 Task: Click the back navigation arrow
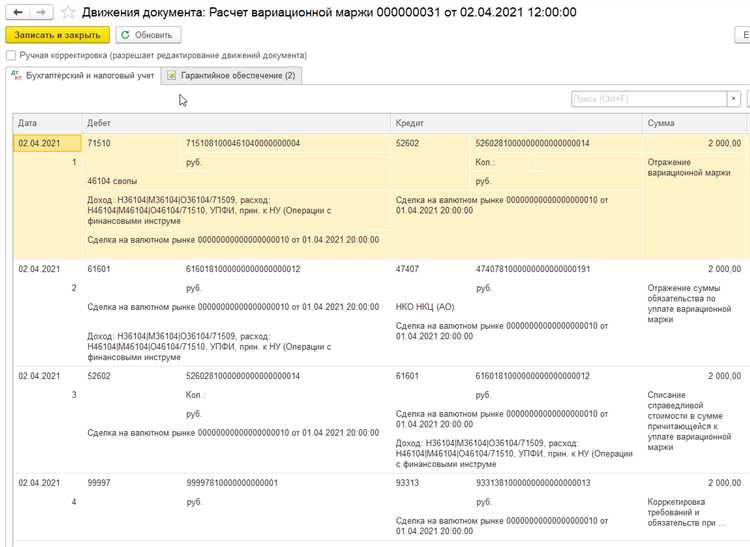[15, 12]
